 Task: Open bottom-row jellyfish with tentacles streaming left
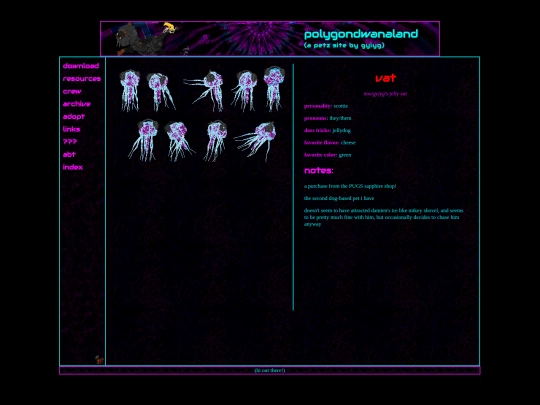tap(255, 141)
